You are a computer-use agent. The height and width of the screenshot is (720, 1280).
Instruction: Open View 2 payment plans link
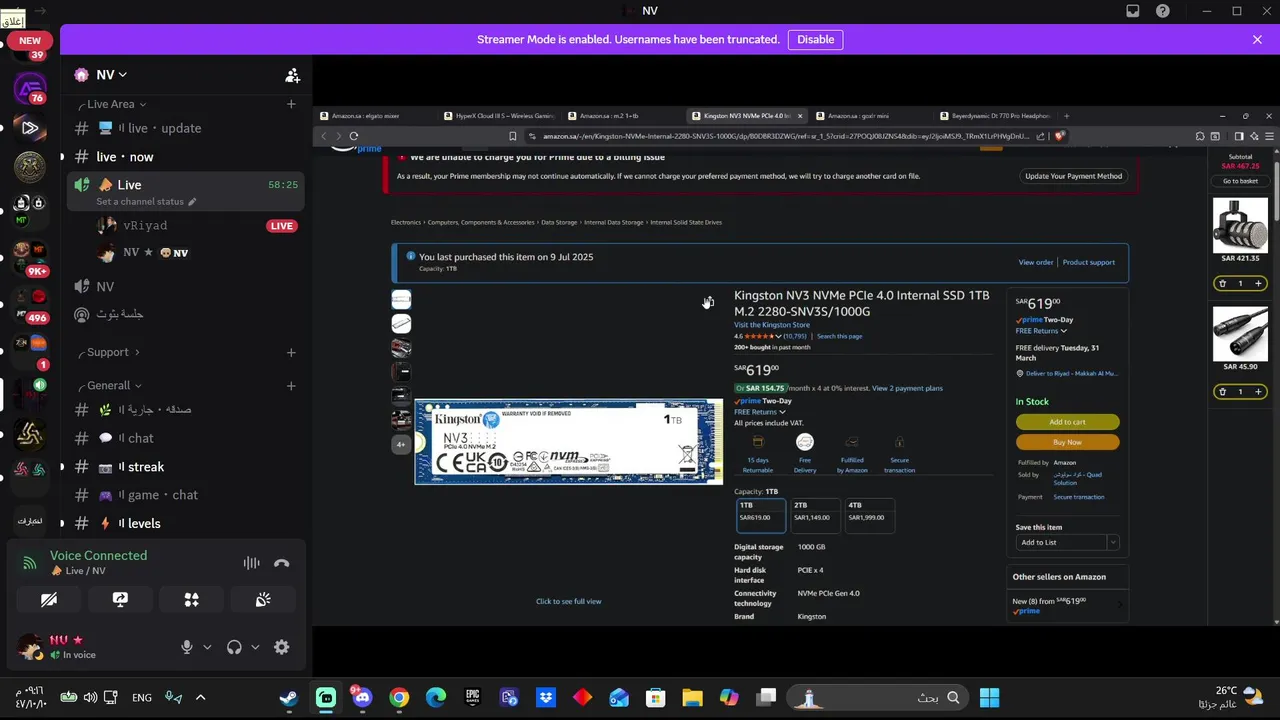click(x=907, y=388)
